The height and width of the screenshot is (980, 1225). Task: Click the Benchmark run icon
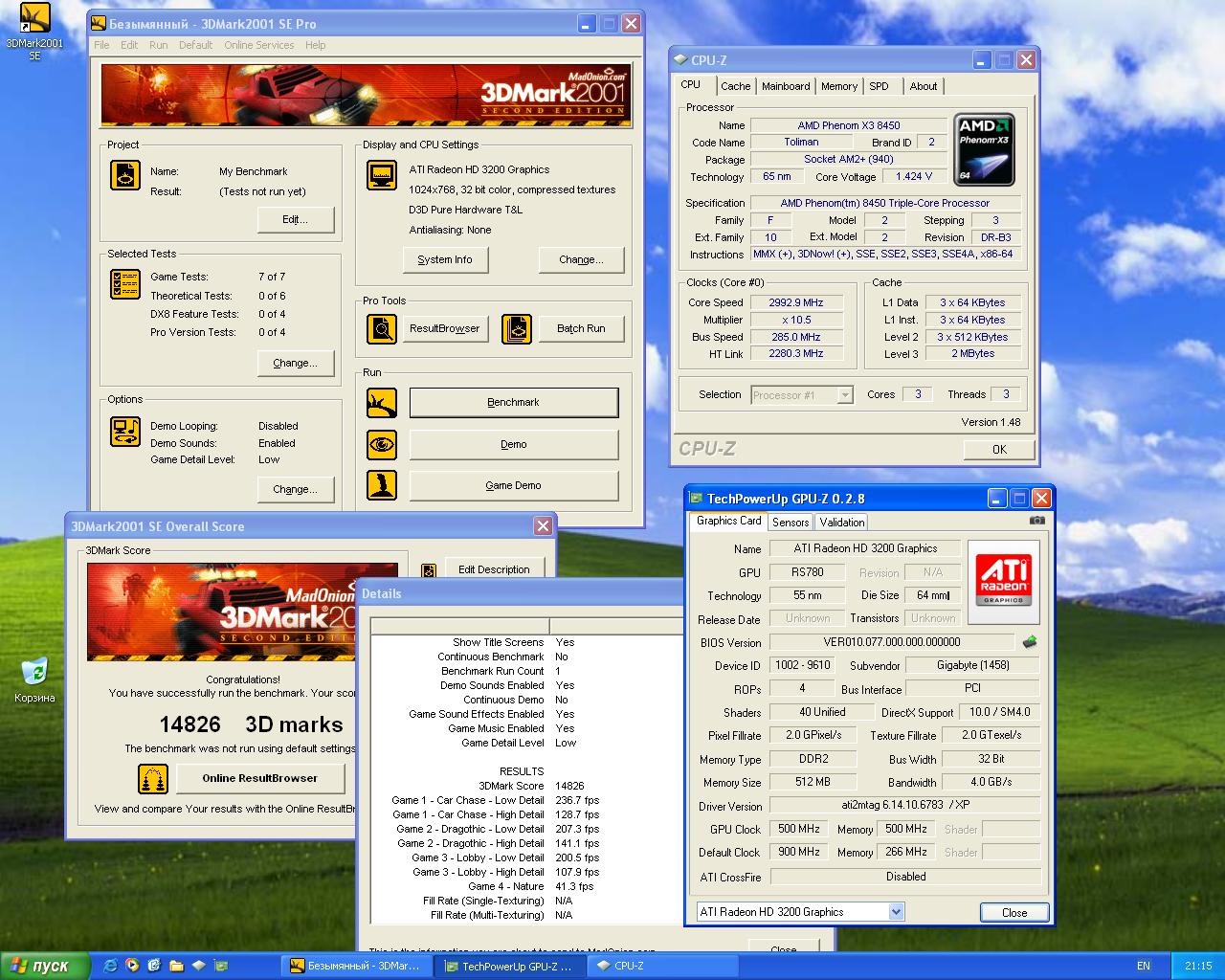382,403
